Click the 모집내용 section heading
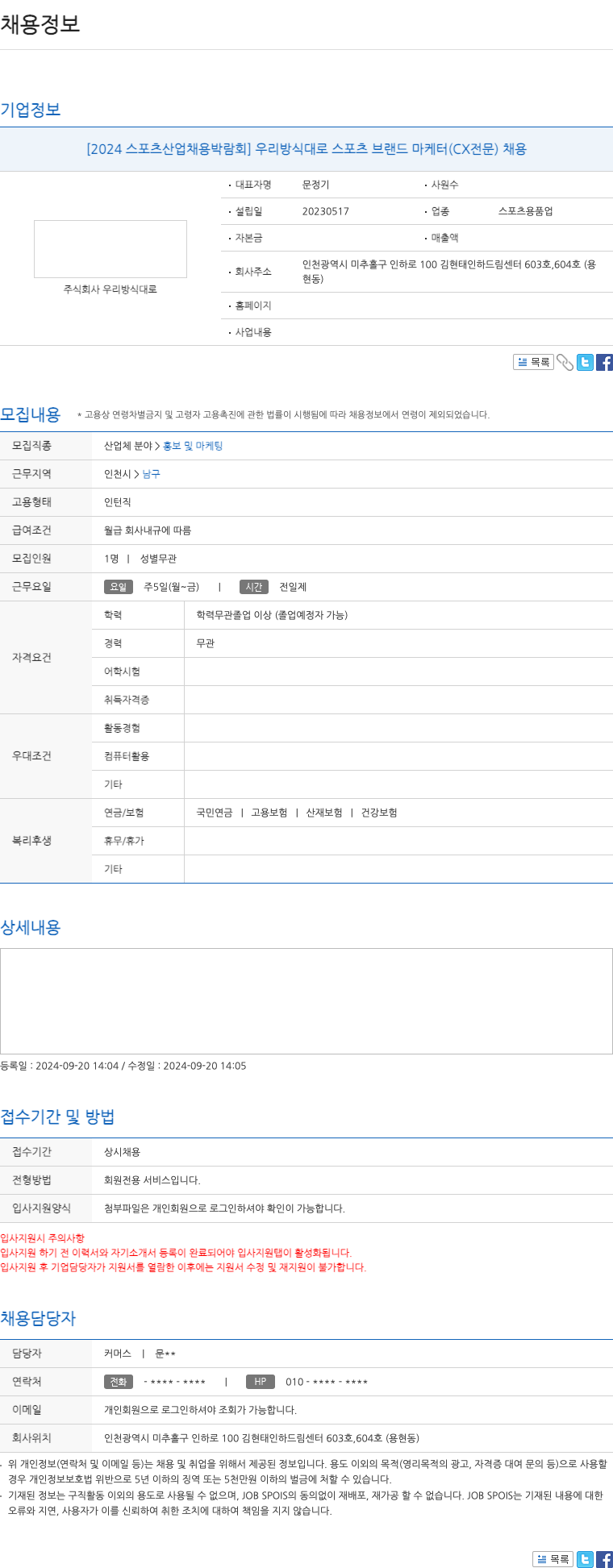This screenshot has height=1568, width=613. point(31,414)
